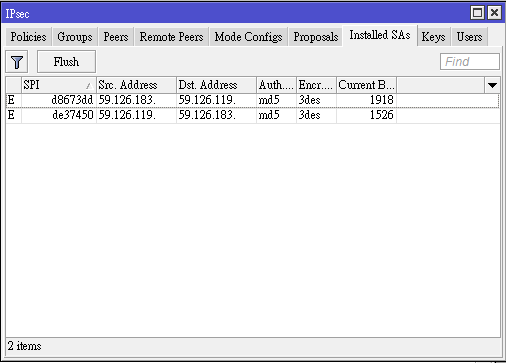Close the IPsec window
The width and height of the screenshot is (506, 363).
(494, 13)
